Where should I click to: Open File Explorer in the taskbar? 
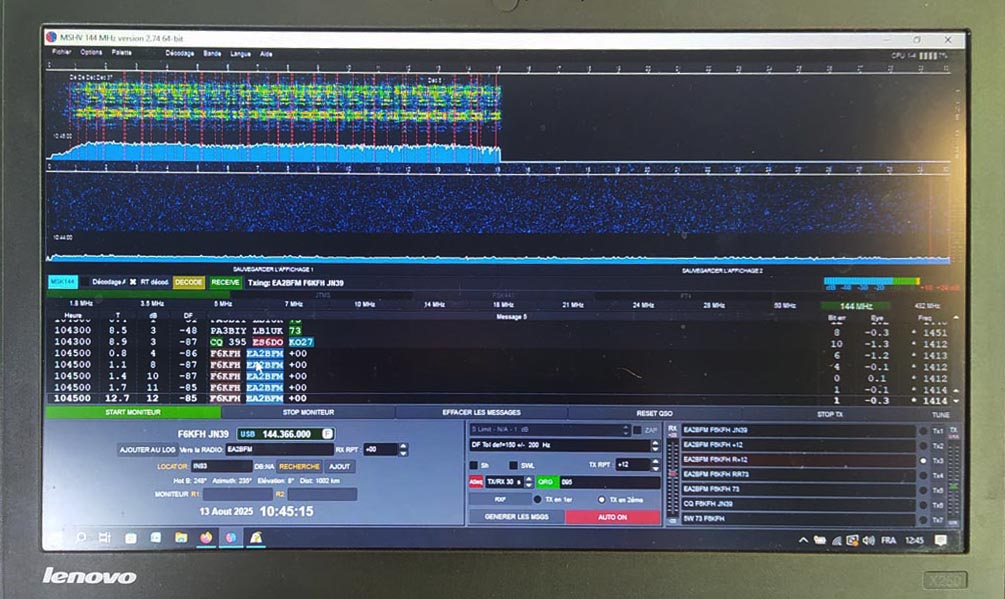tap(181, 537)
